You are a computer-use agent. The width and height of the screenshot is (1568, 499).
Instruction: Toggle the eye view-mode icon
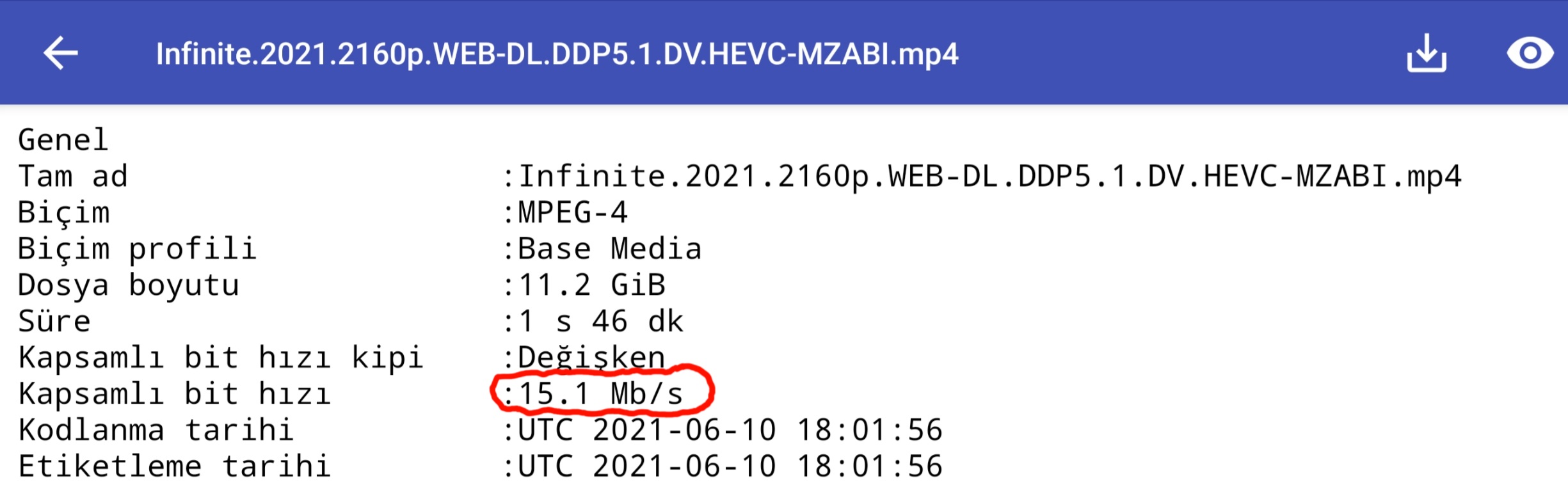click(1530, 52)
